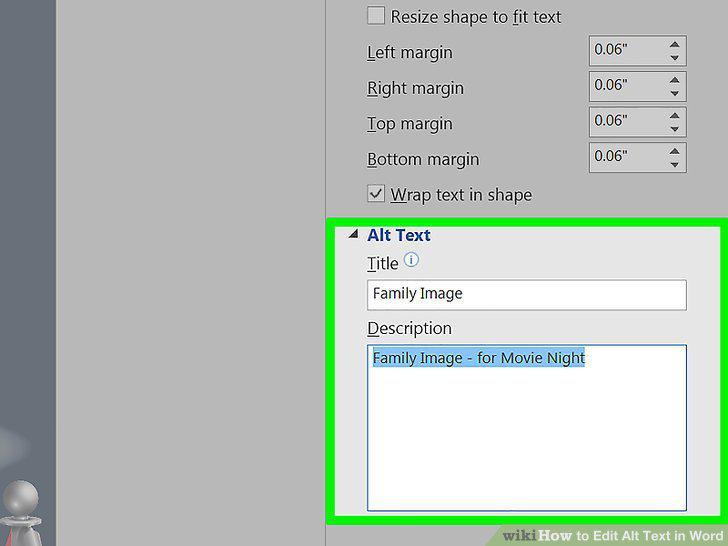Click the Right margin label

pyautogui.click(x=415, y=88)
